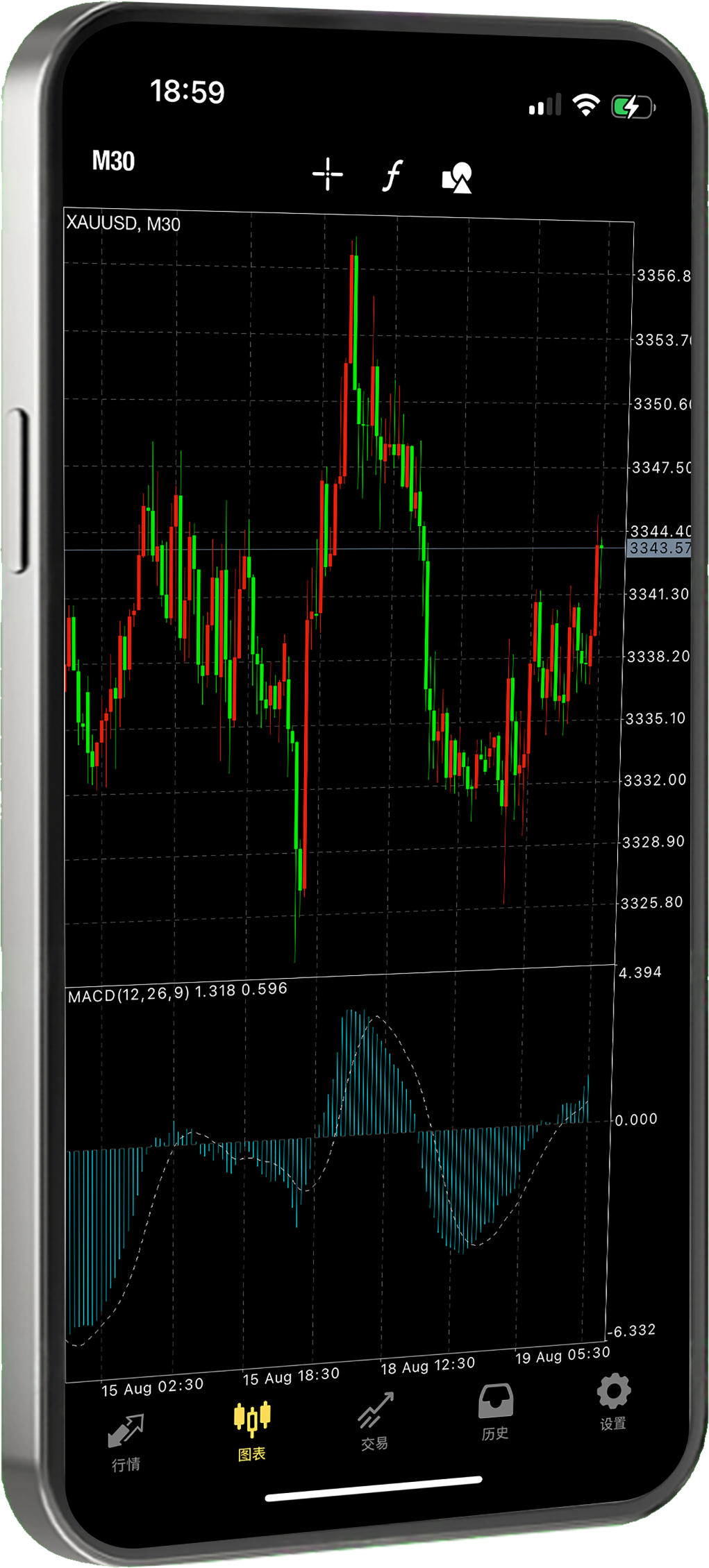Open the chart objects shapes tool

[x=457, y=178]
